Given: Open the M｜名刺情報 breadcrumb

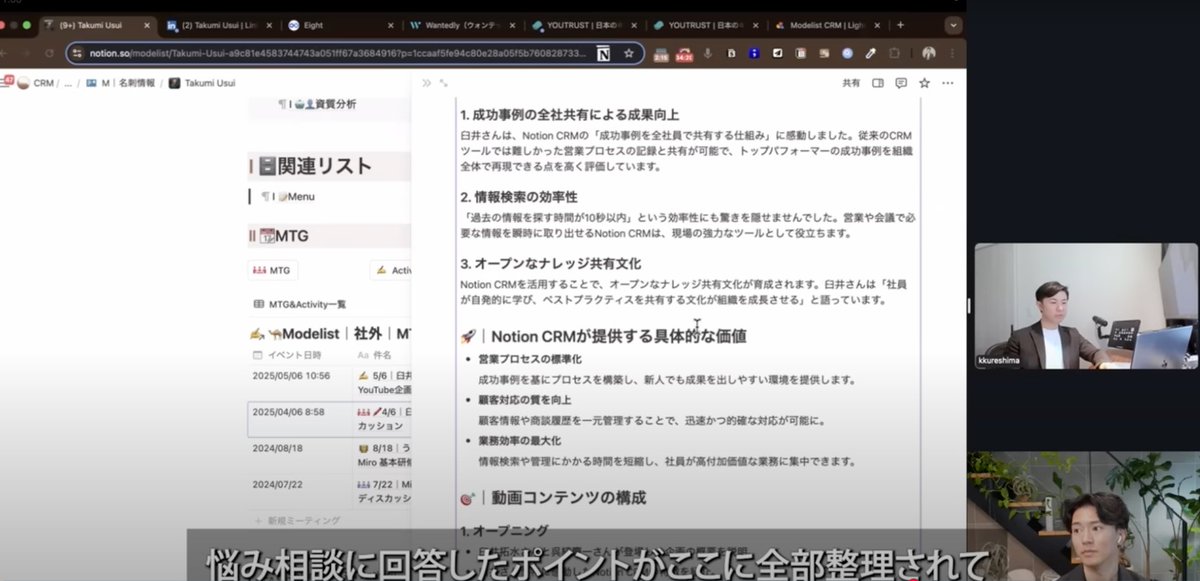Looking at the screenshot, I should [x=120, y=83].
